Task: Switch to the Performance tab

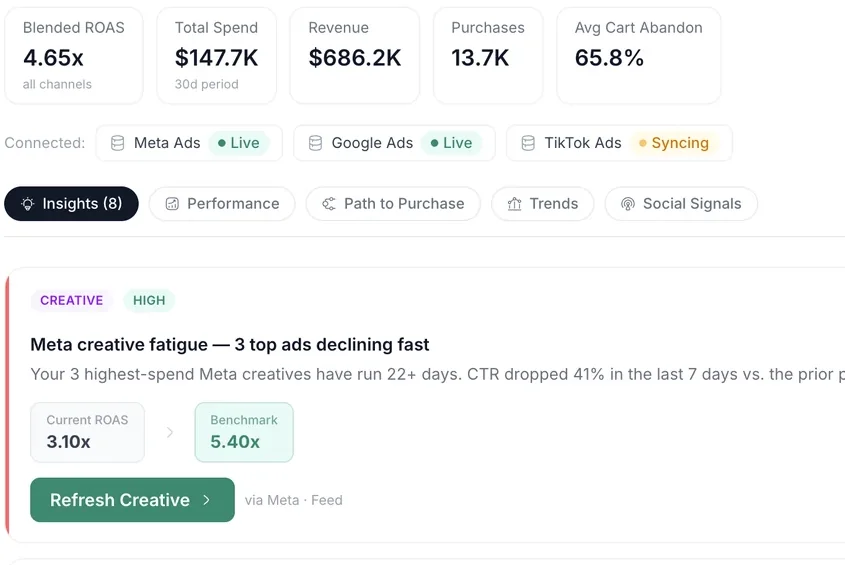Action: pyautogui.click(x=222, y=204)
